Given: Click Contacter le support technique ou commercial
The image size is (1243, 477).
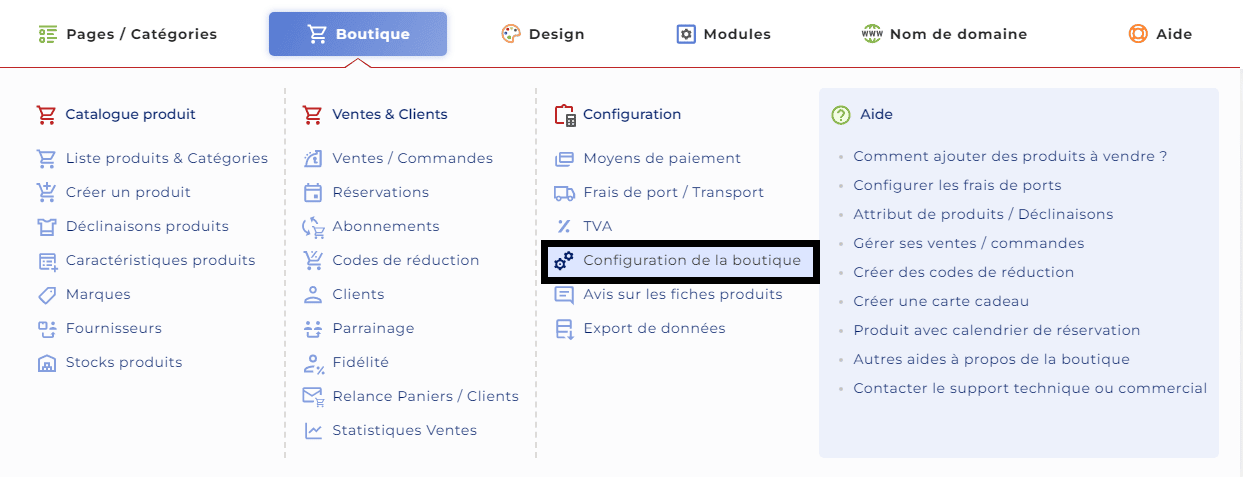Looking at the screenshot, I should coord(1030,388).
